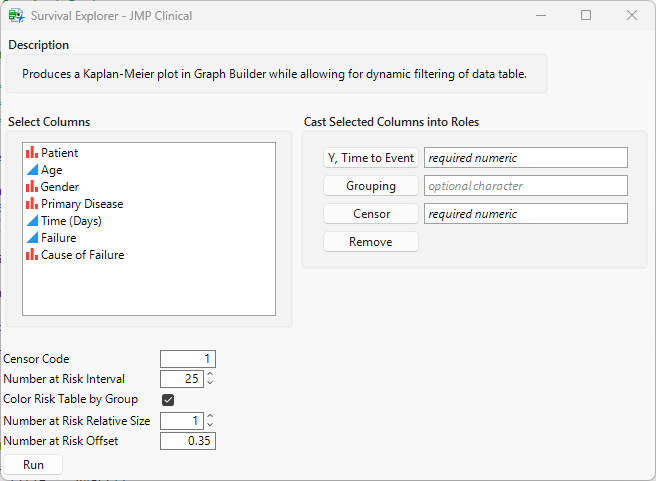The image size is (656, 481).
Task: Click the Failure column continuous icon
Action: (32, 238)
